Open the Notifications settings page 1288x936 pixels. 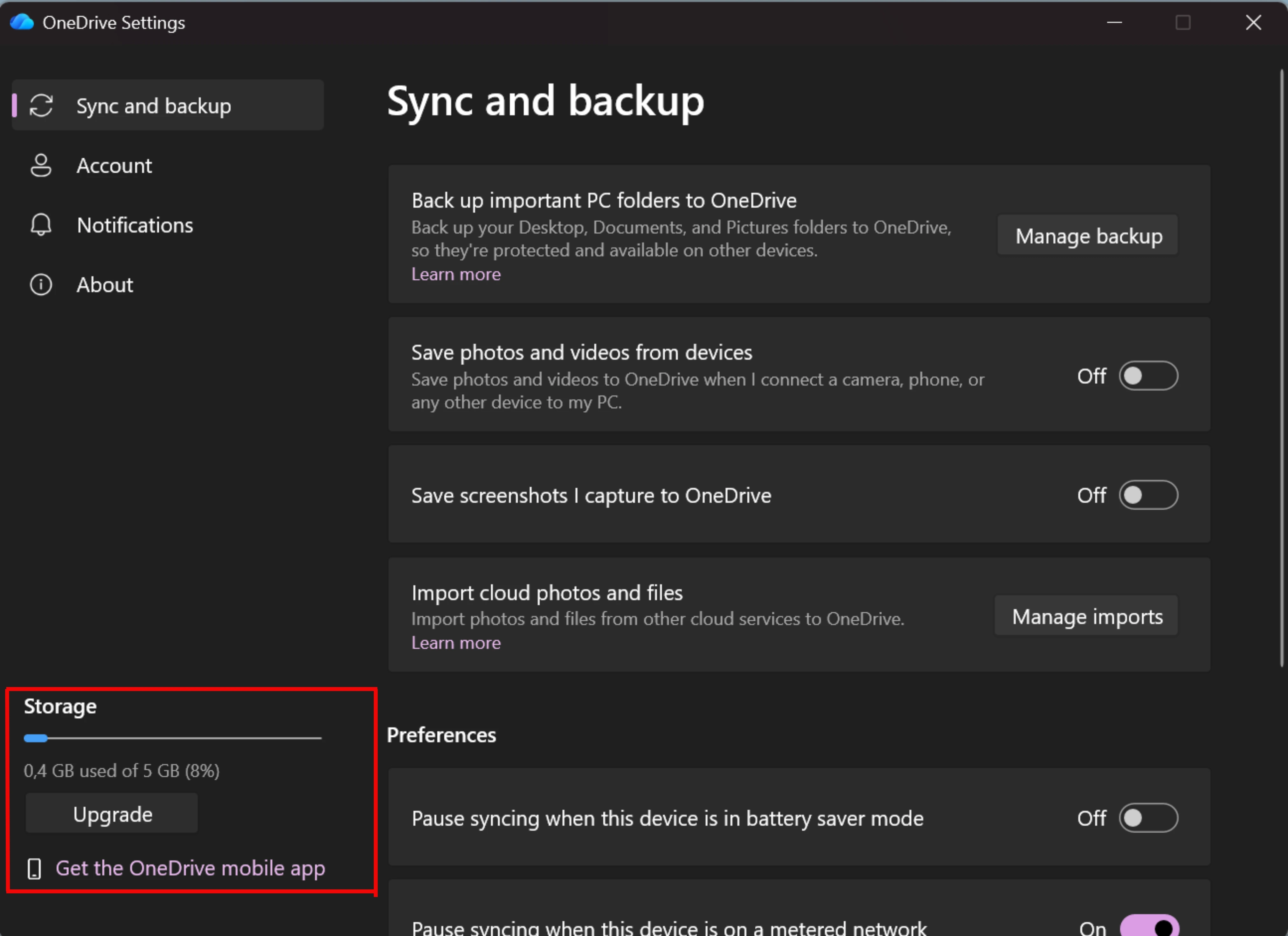[168, 225]
